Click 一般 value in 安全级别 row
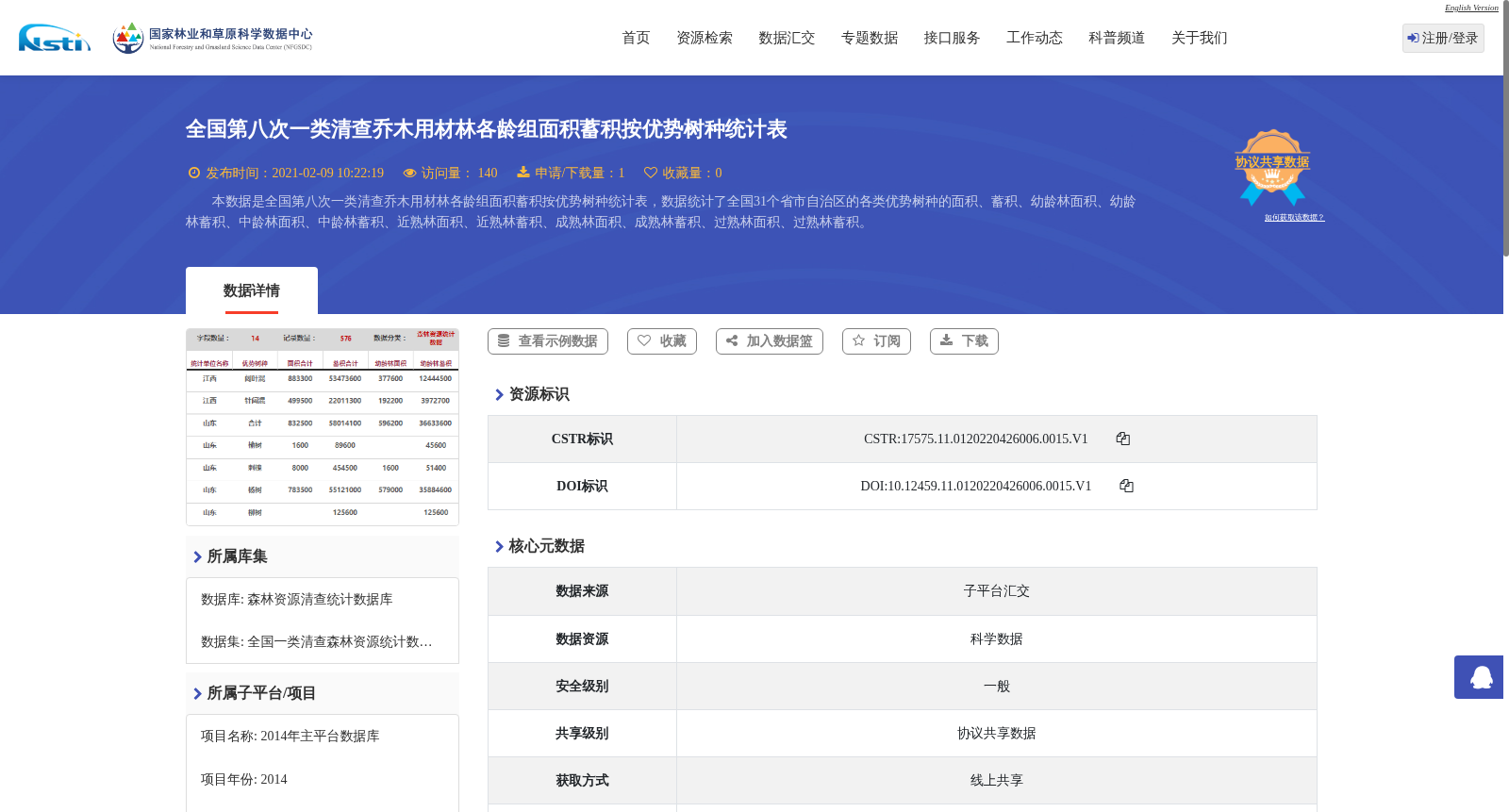Viewport: 1509px width, 812px height. (997, 687)
